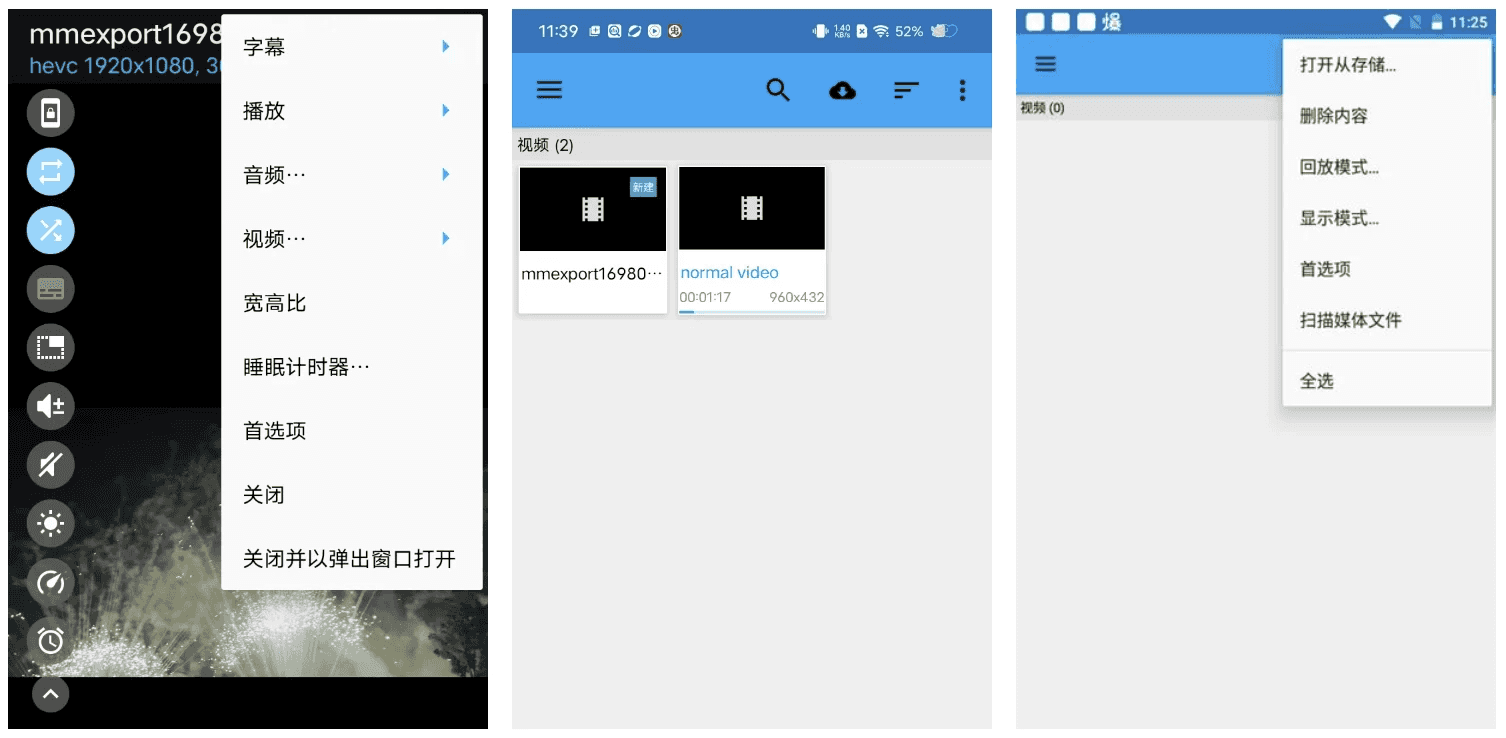1506x738 pixels.
Task: Adjust brightness via the sun icon
Action: point(50,524)
